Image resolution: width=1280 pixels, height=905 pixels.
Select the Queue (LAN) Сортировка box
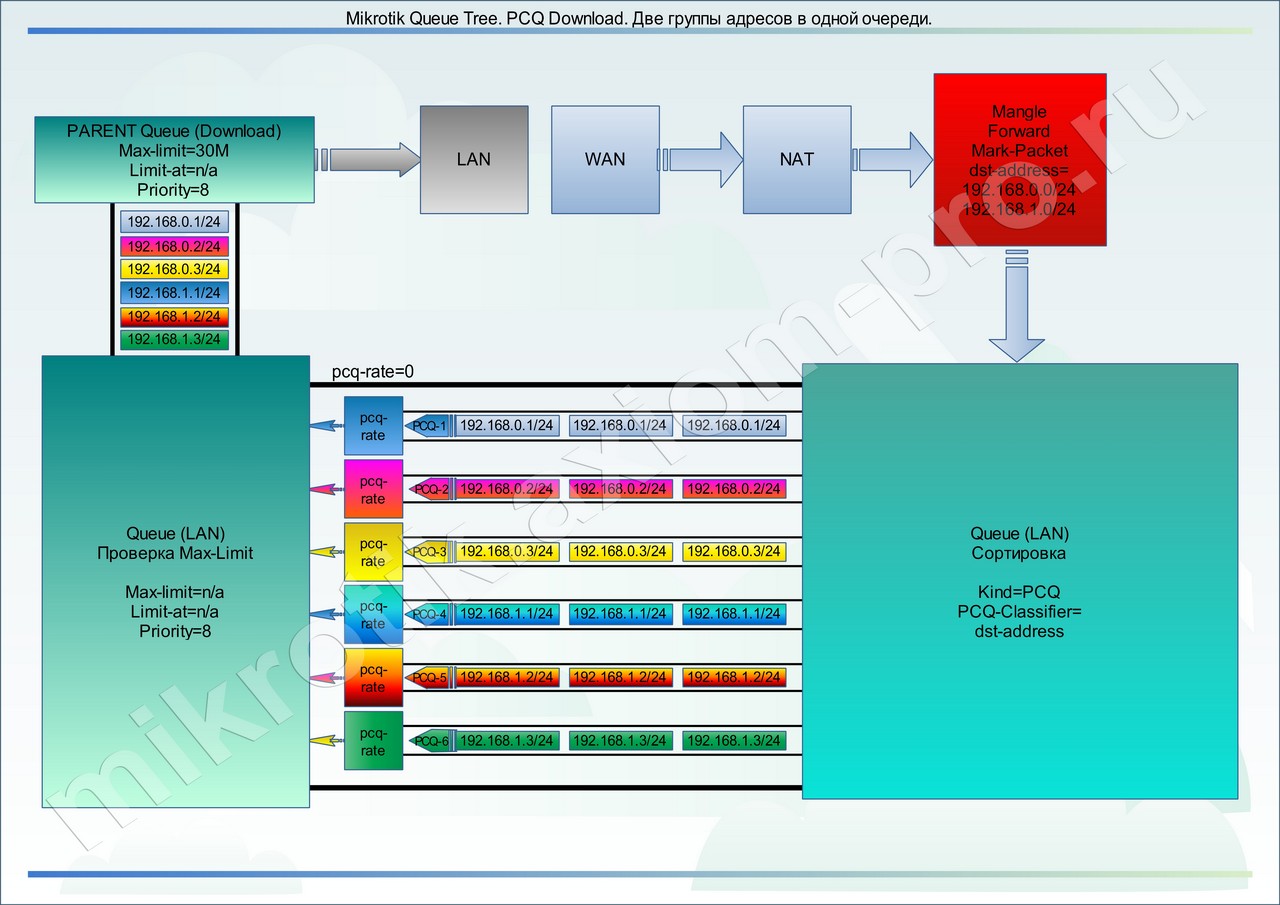click(1020, 581)
